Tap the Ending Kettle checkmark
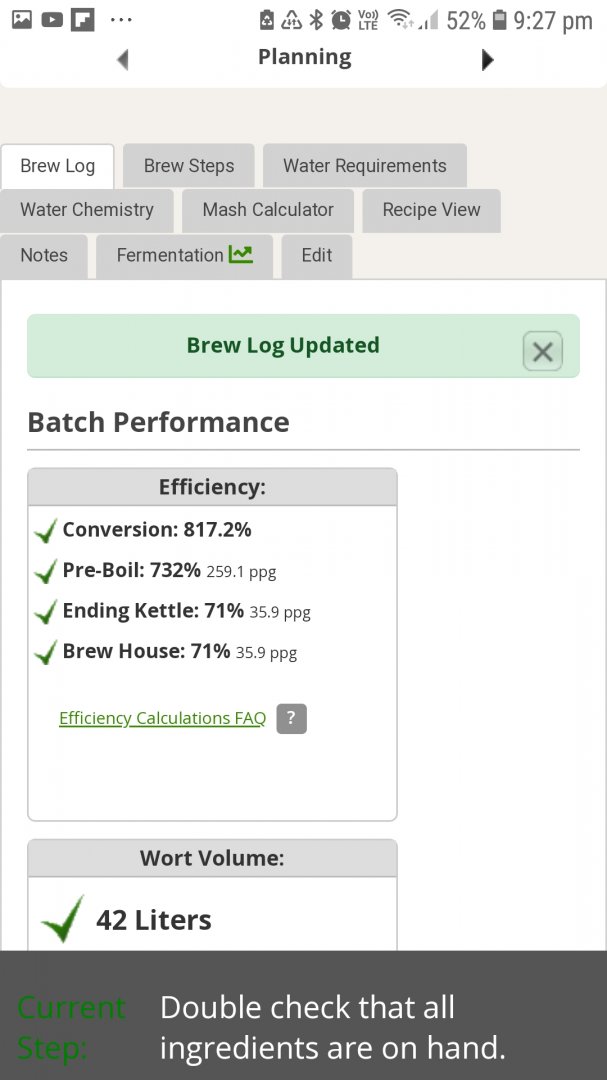The height and width of the screenshot is (1080, 607). pos(45,612)
